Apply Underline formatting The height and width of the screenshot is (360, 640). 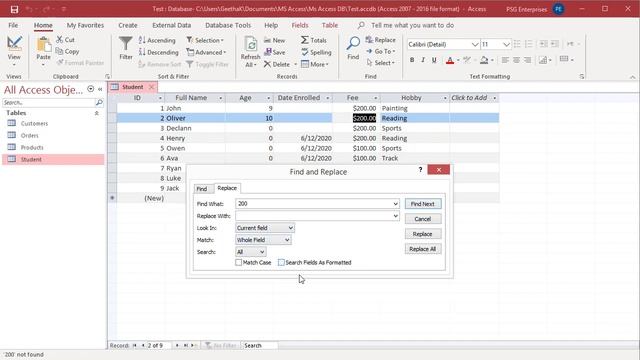pos(434,60)
